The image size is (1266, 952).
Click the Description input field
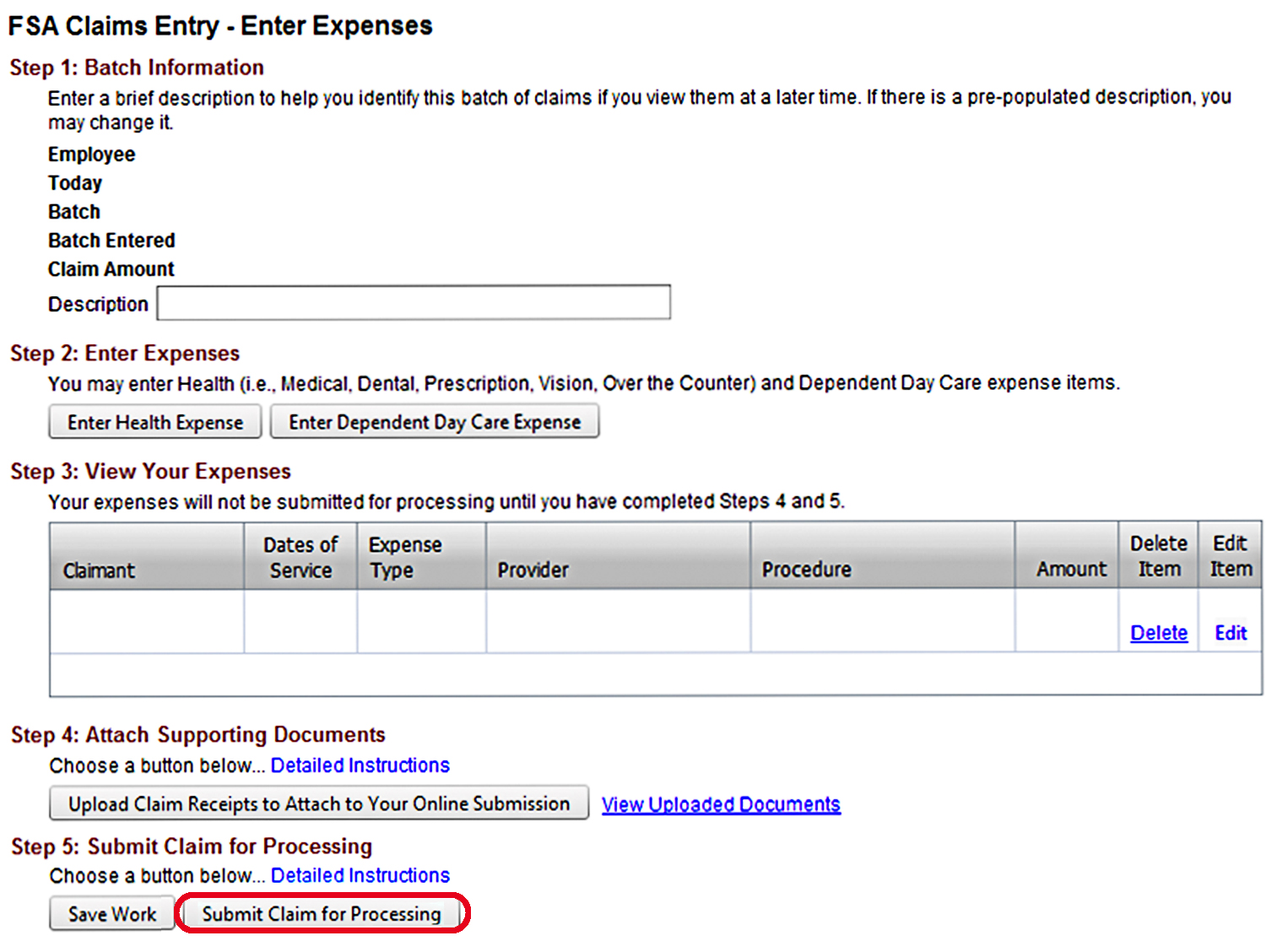[x=414, y=302]
